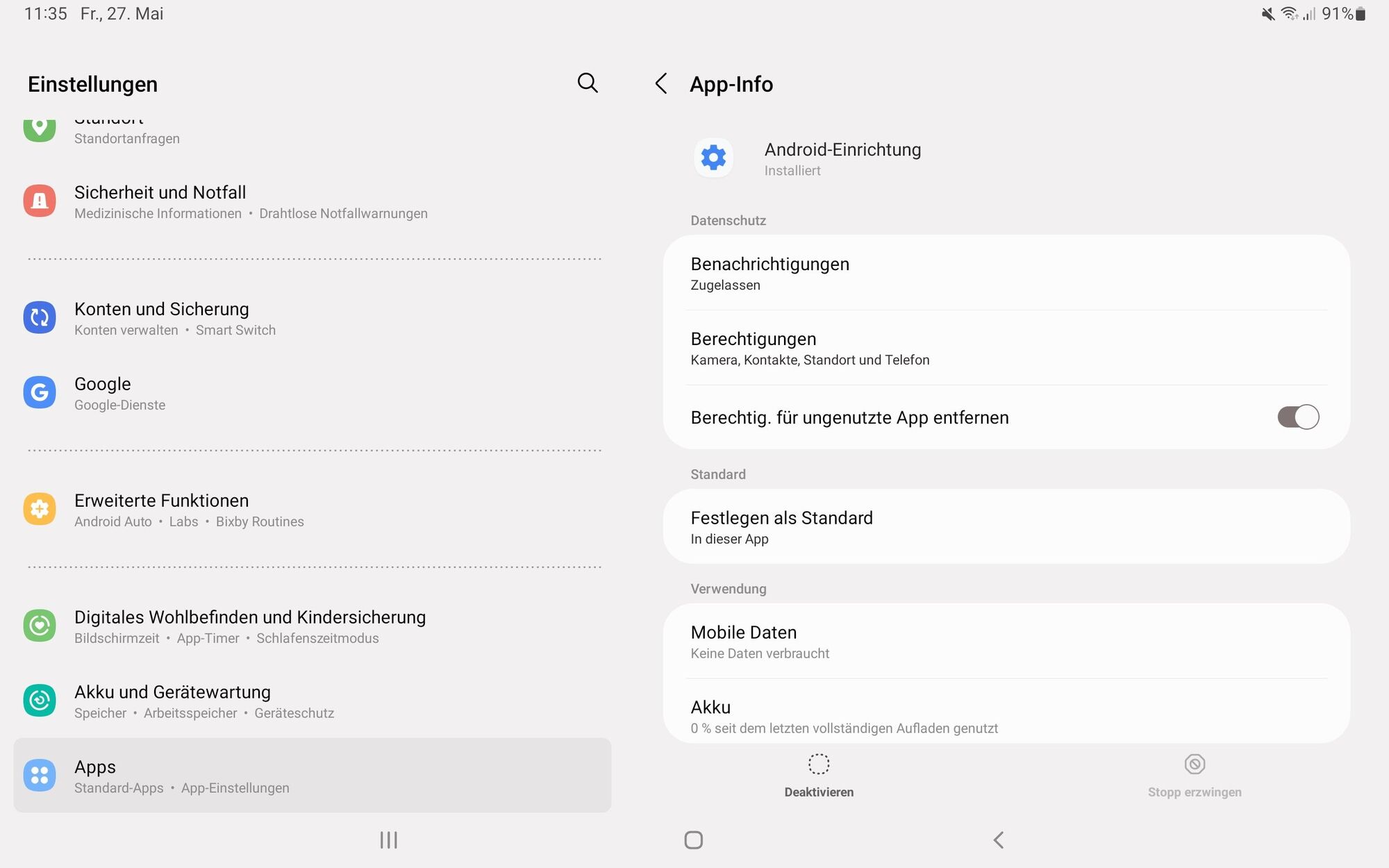The width and height of the screenshot is (1389, 868).
Task: Select Apps in settings list
Action: [312, 776]
